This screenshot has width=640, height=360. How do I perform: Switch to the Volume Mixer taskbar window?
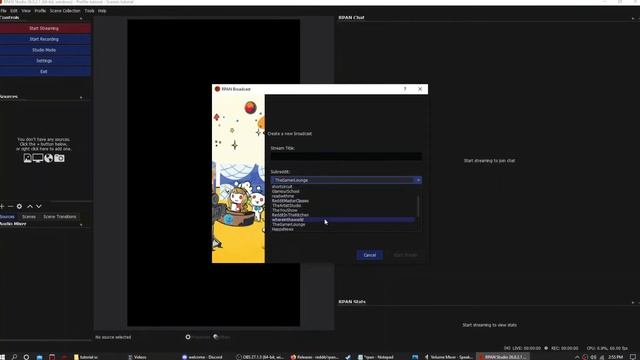(x=449, y=357)
